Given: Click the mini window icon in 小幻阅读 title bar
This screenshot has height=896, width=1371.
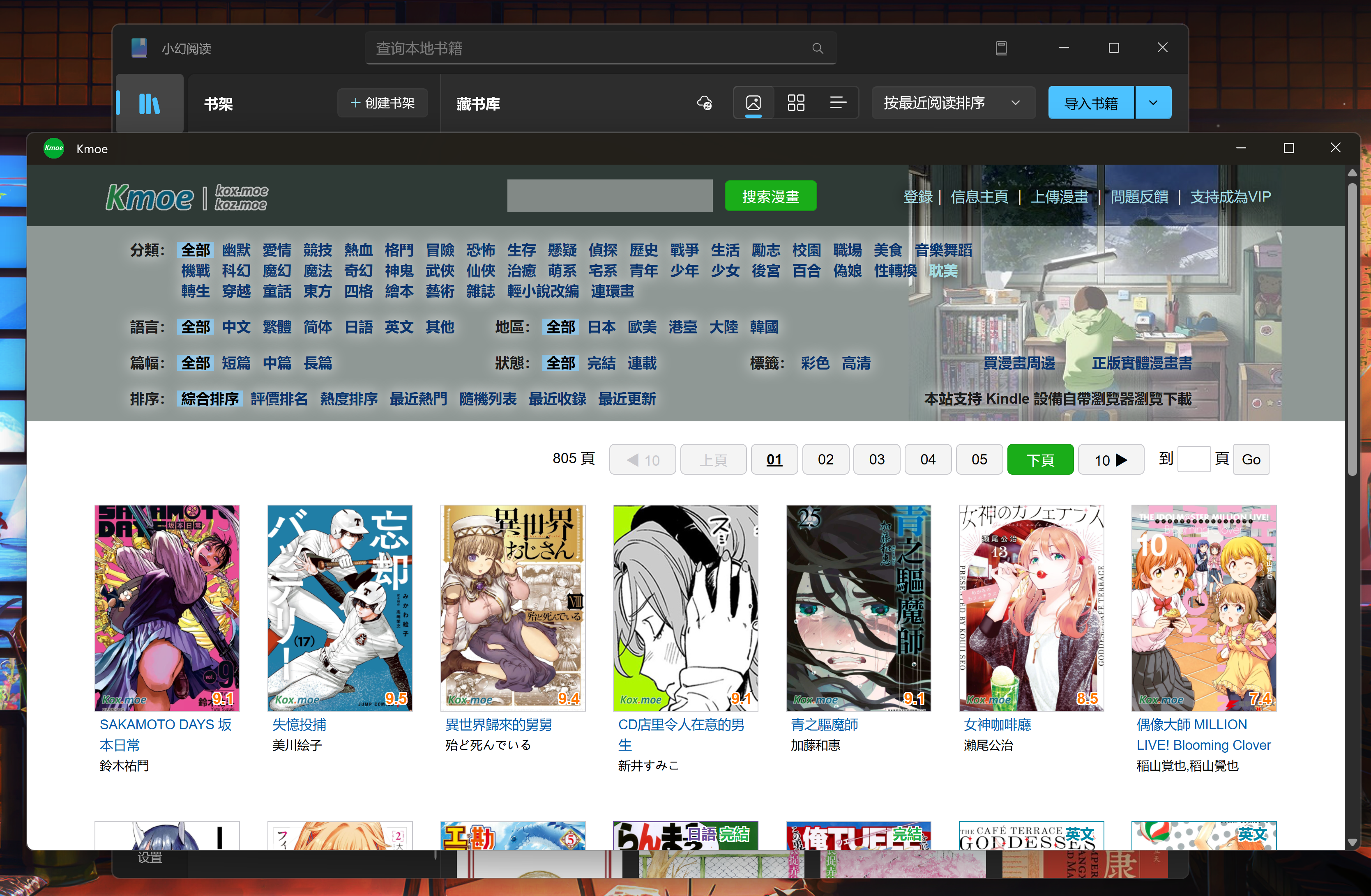Looking at the screenshot, I should click(1001, 48).
